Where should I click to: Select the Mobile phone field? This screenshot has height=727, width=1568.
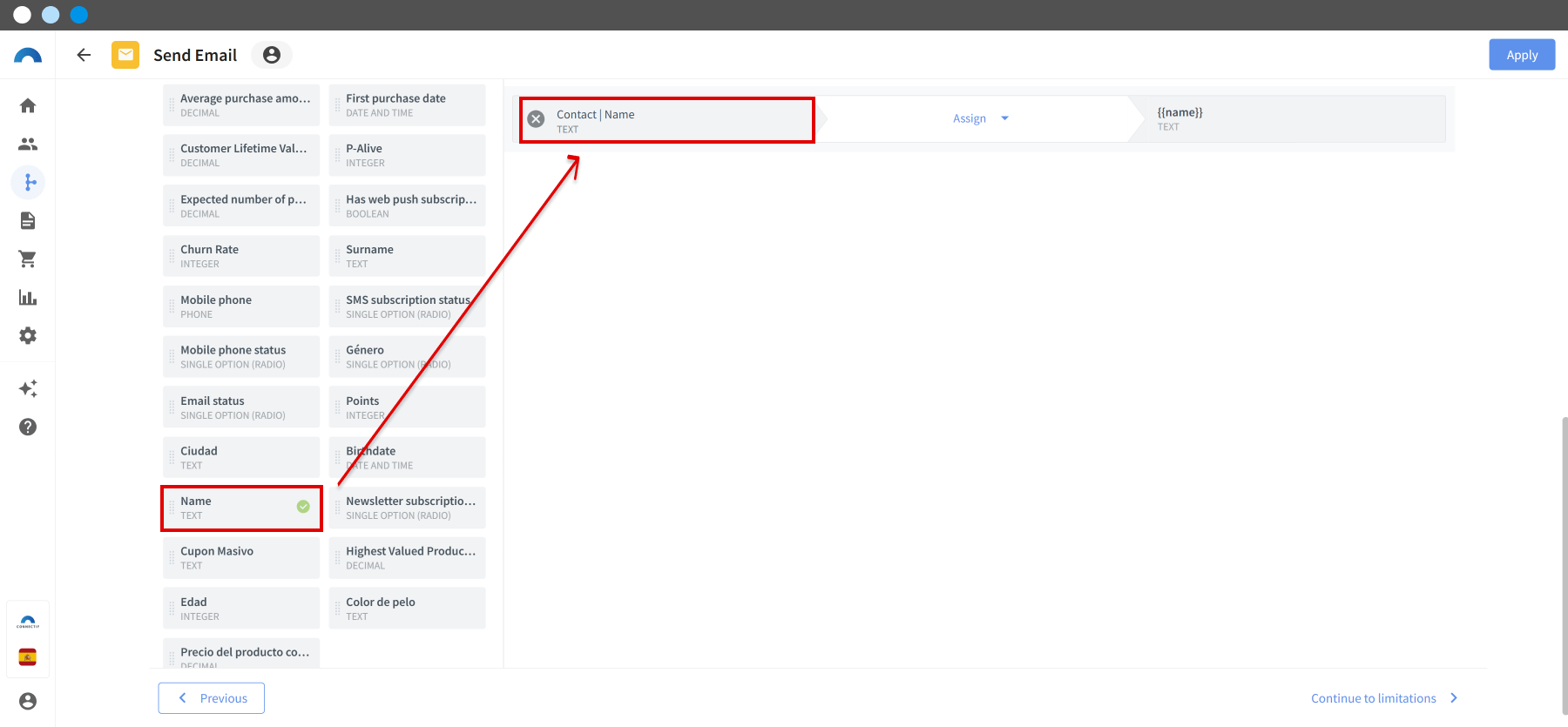(241, 306)
